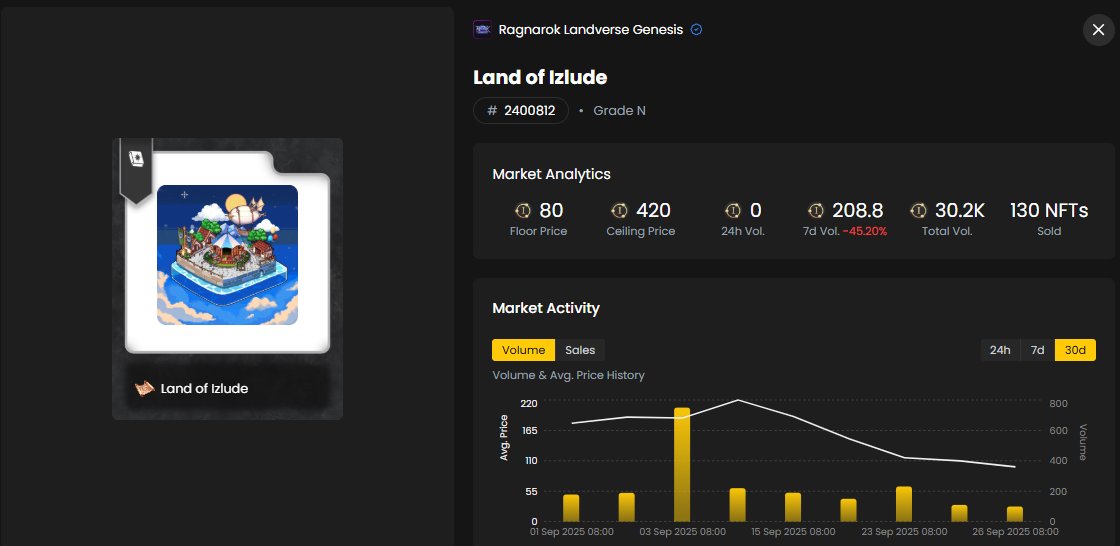The image size is (1120, 546).
Task: Click the -45.20% 7d volume change
Action: pyautogui.click(x=865, y=232)
